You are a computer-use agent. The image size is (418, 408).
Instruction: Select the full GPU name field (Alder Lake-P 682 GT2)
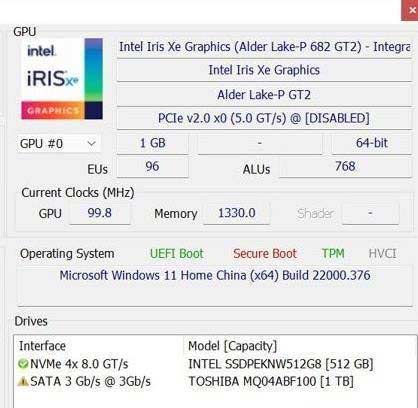(264, 47)
